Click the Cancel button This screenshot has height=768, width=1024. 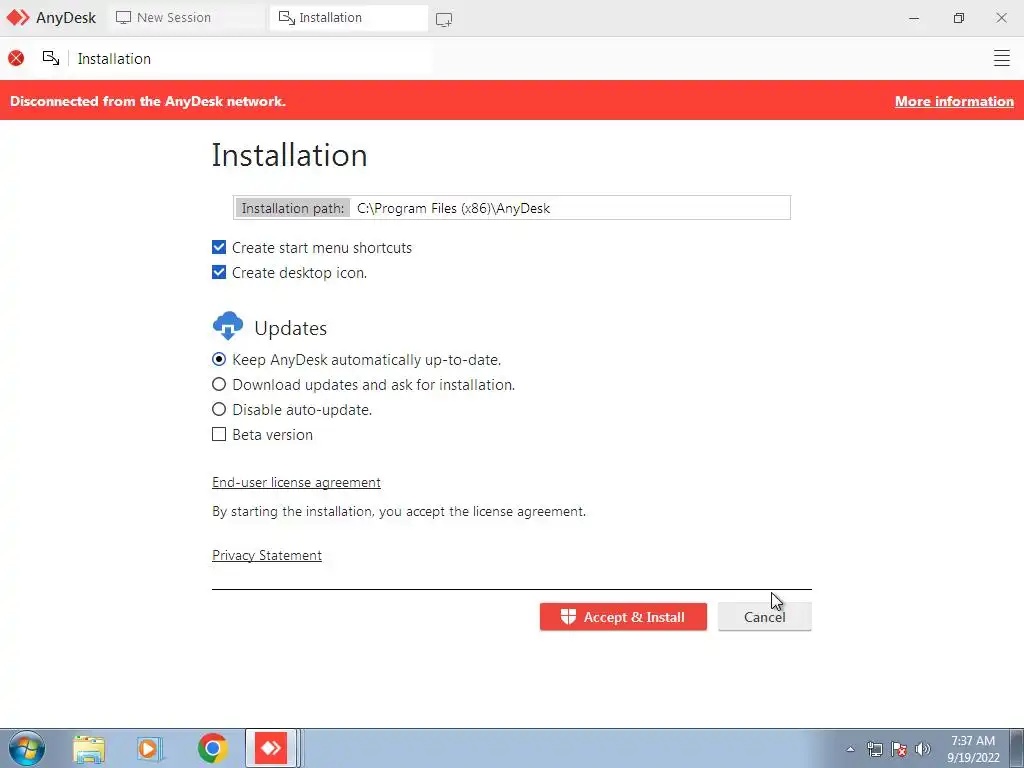click(765, 616)
